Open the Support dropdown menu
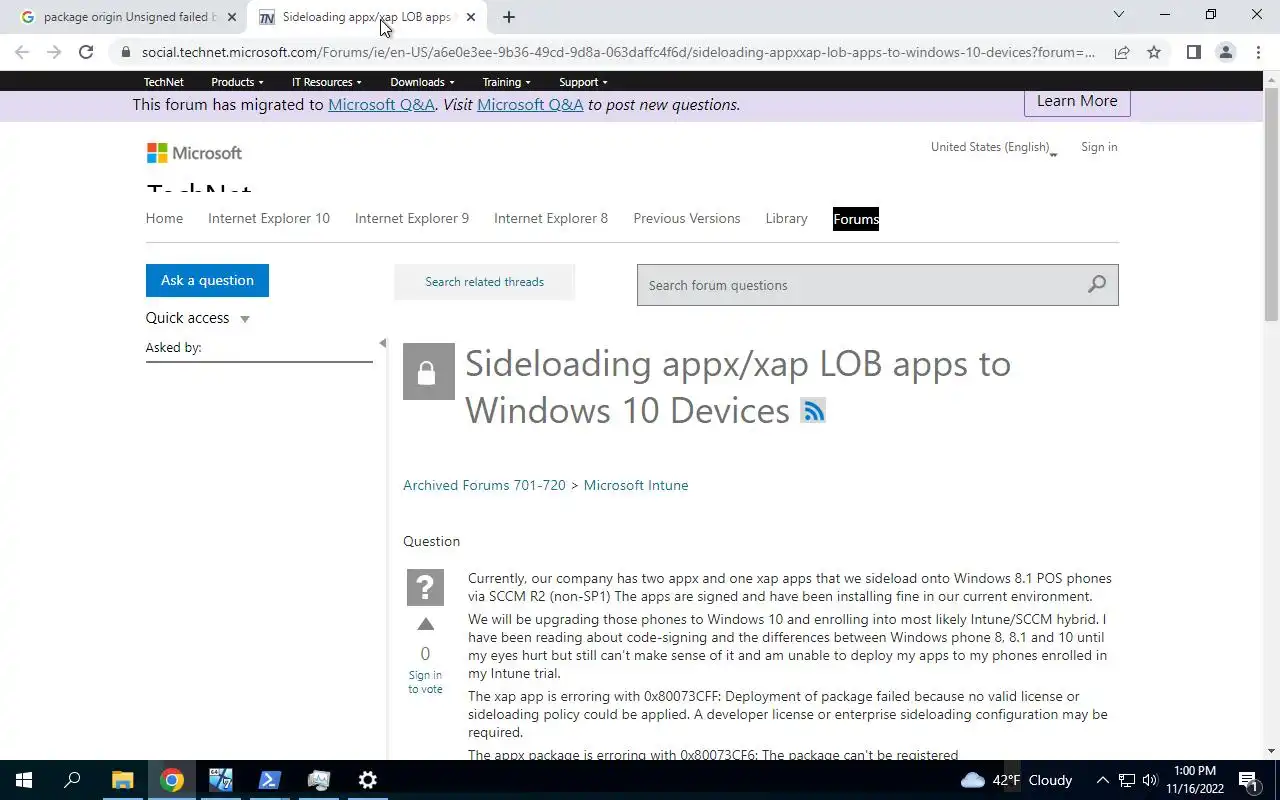 point(583,82)
